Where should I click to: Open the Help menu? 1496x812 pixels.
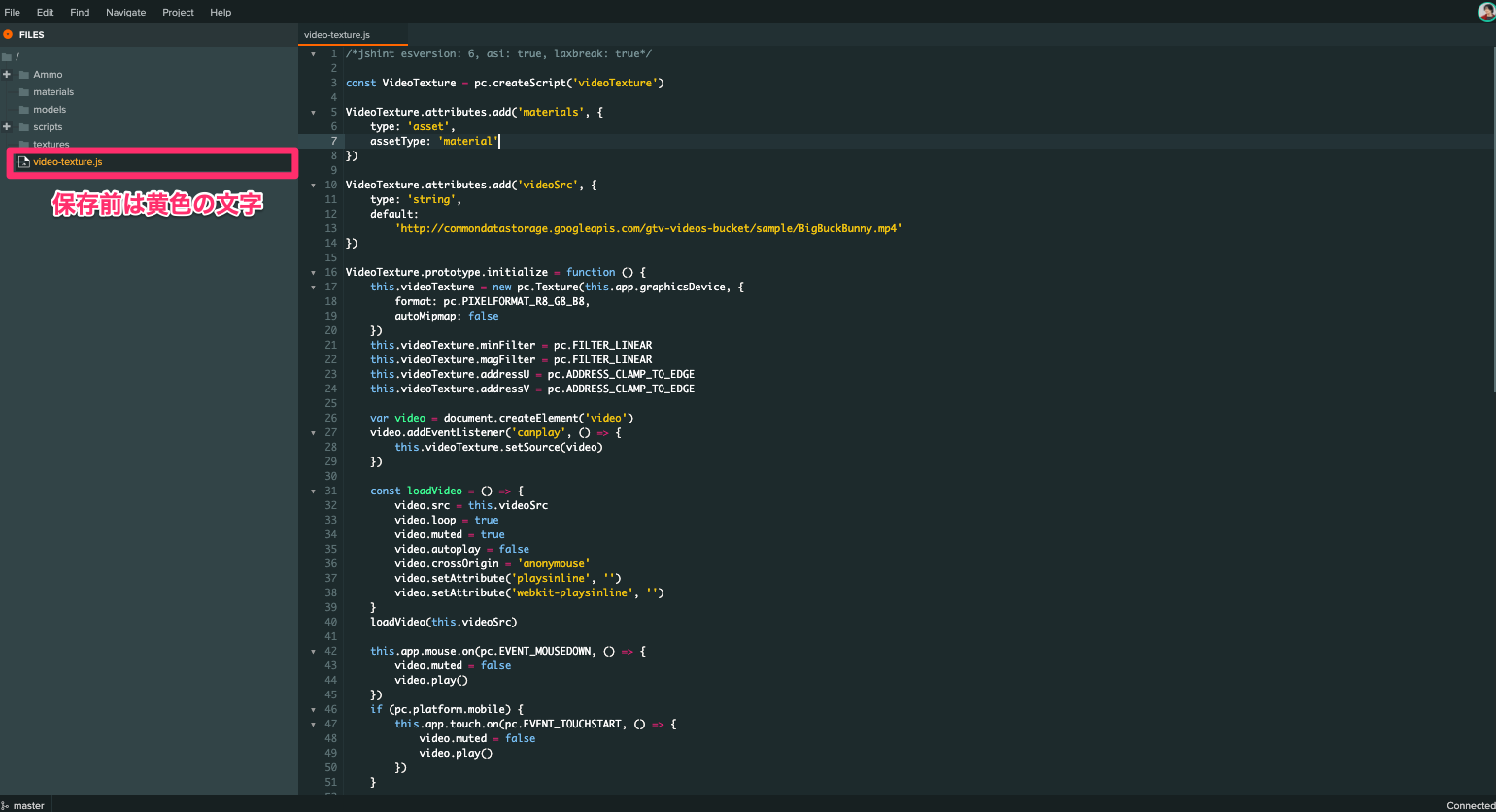[221, 12]
